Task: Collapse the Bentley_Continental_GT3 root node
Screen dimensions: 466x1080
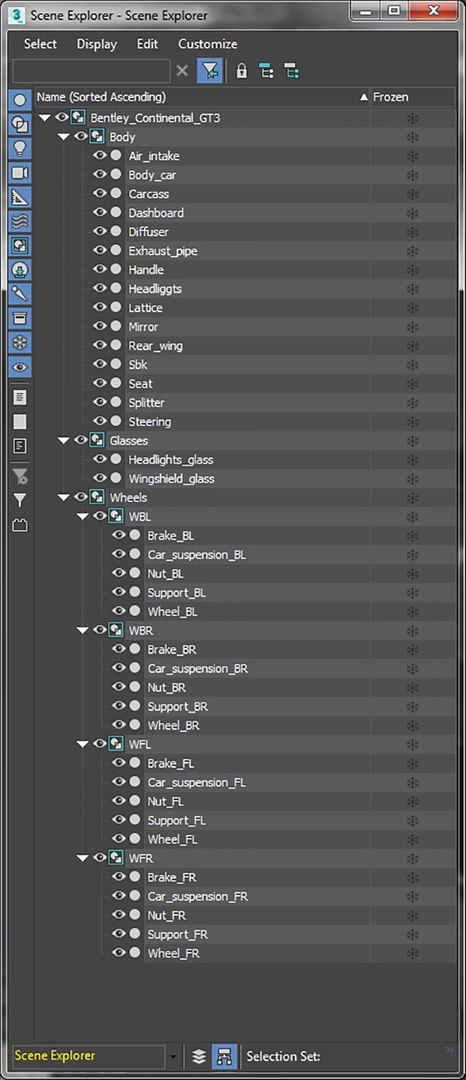Action: coord(45,118)
